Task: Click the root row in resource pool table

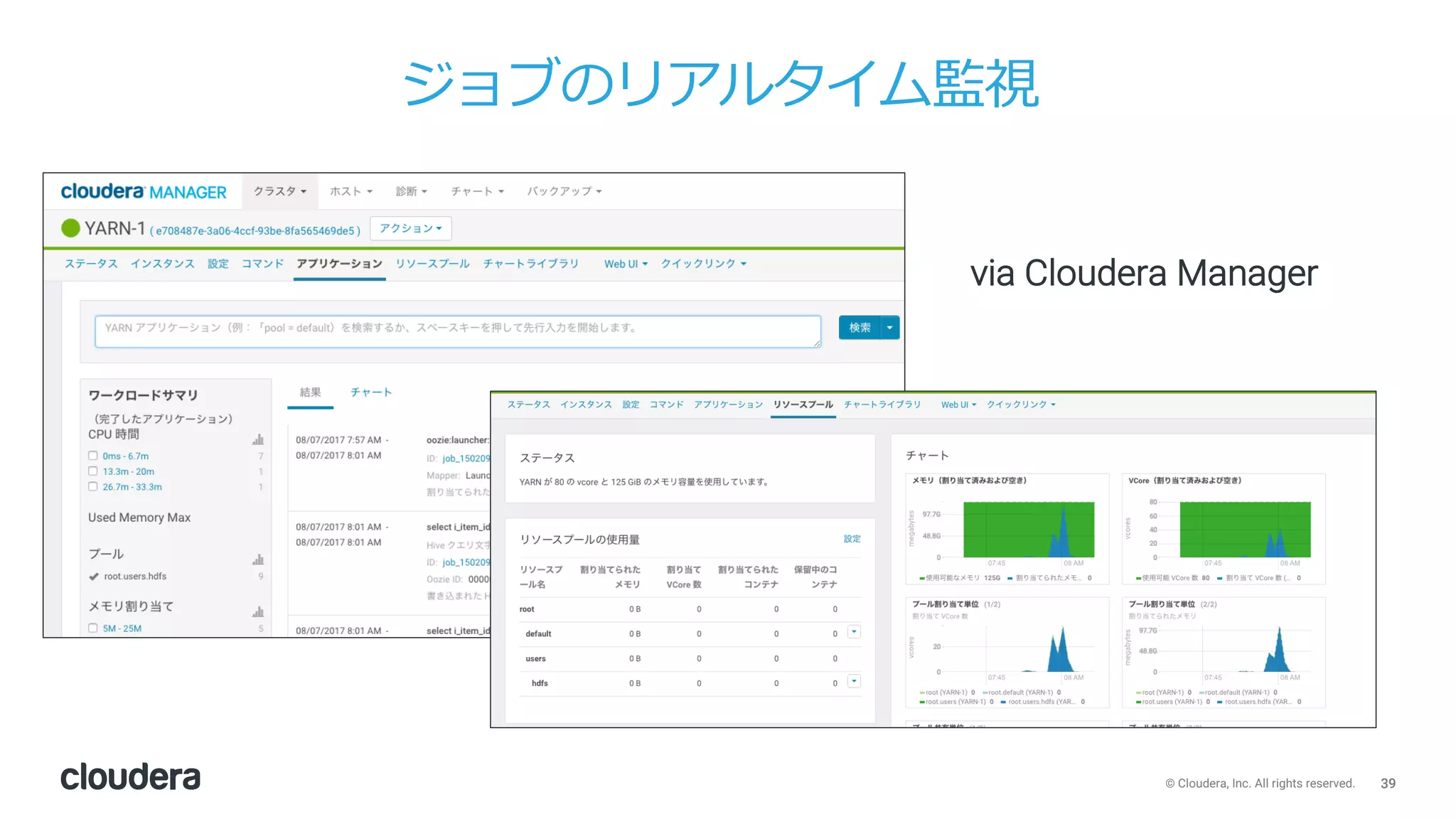Action: click(x=690, y=609)
